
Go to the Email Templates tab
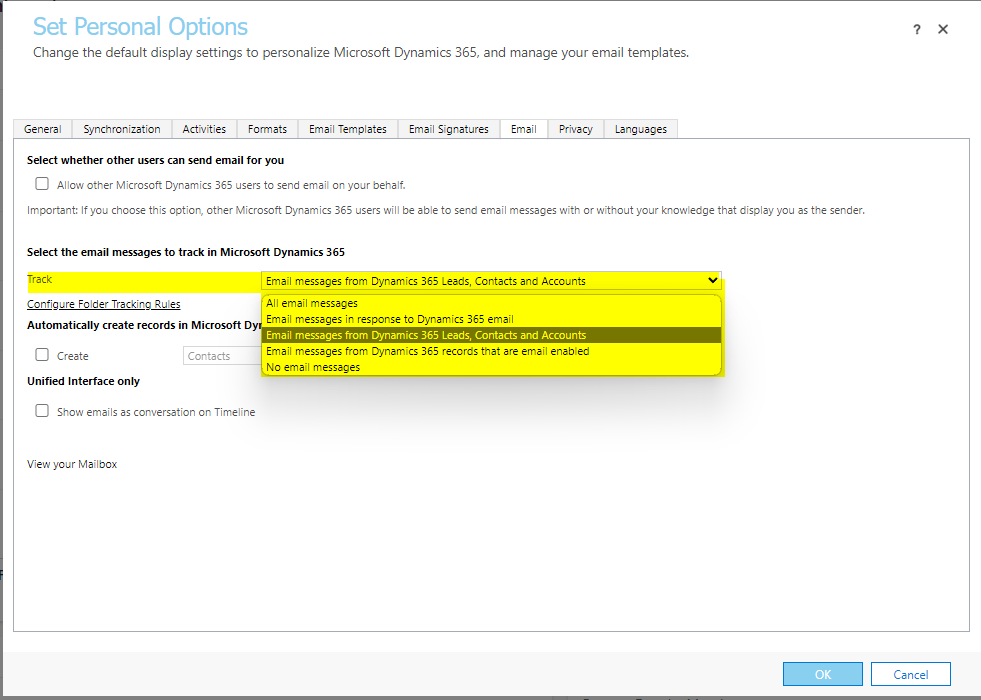tap(348, 129)
